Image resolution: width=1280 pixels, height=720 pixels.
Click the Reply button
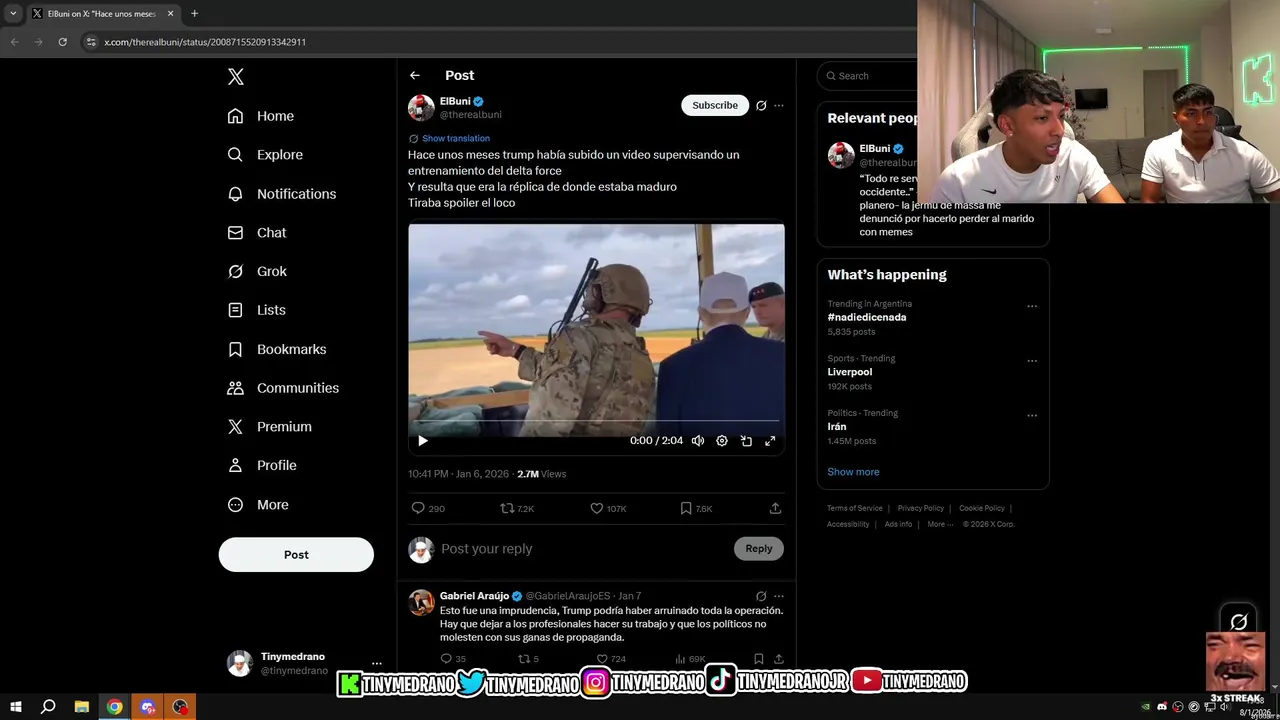coord(759,549)
